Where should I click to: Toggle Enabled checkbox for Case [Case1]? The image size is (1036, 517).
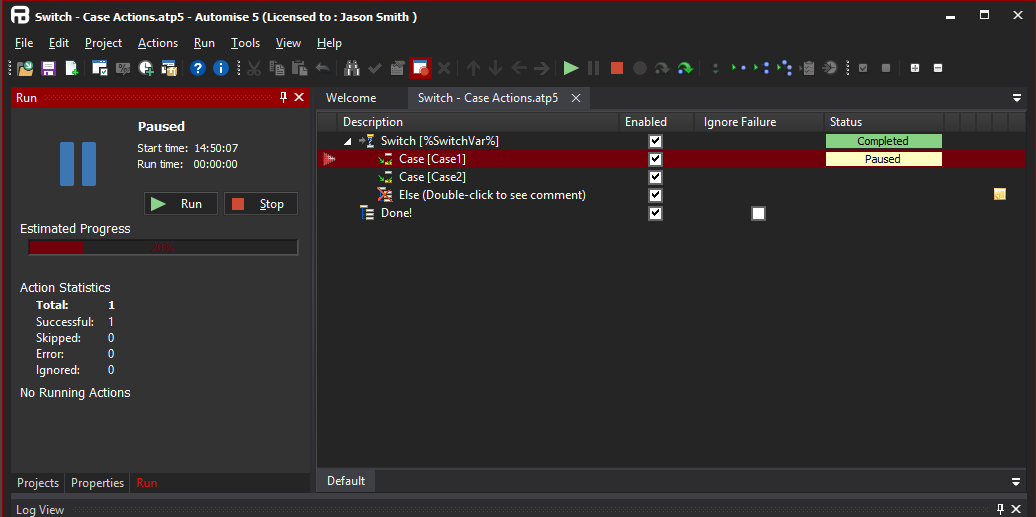pos(655,159)
